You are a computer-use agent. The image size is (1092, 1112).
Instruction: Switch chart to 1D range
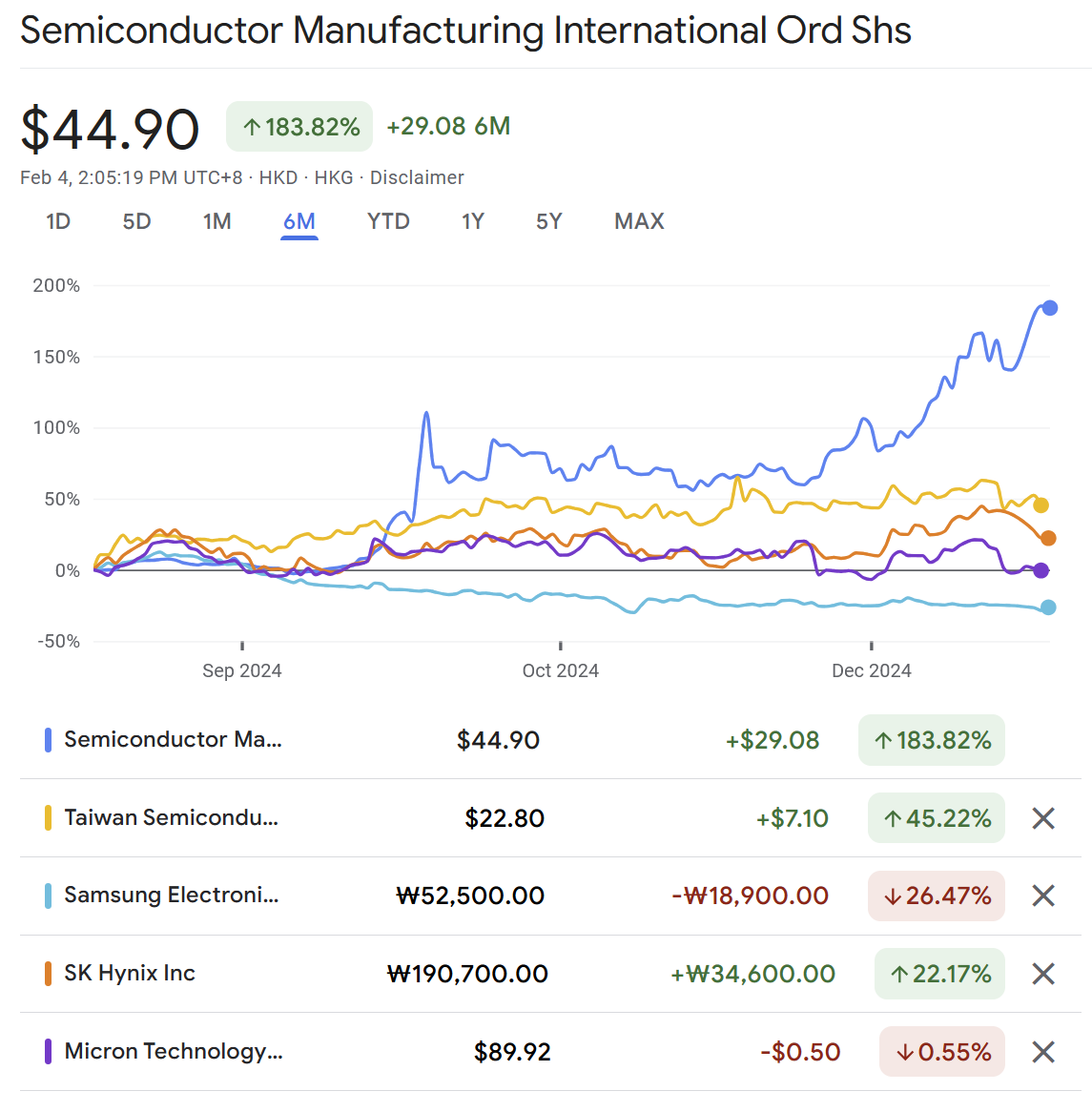tap(58, 221)
